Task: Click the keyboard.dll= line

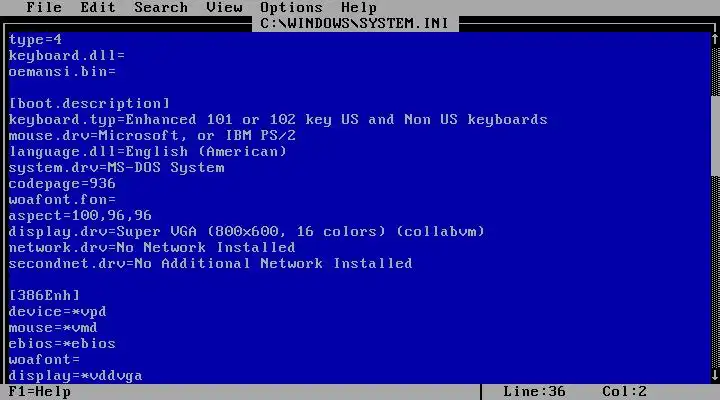Action: click(67, 56)
